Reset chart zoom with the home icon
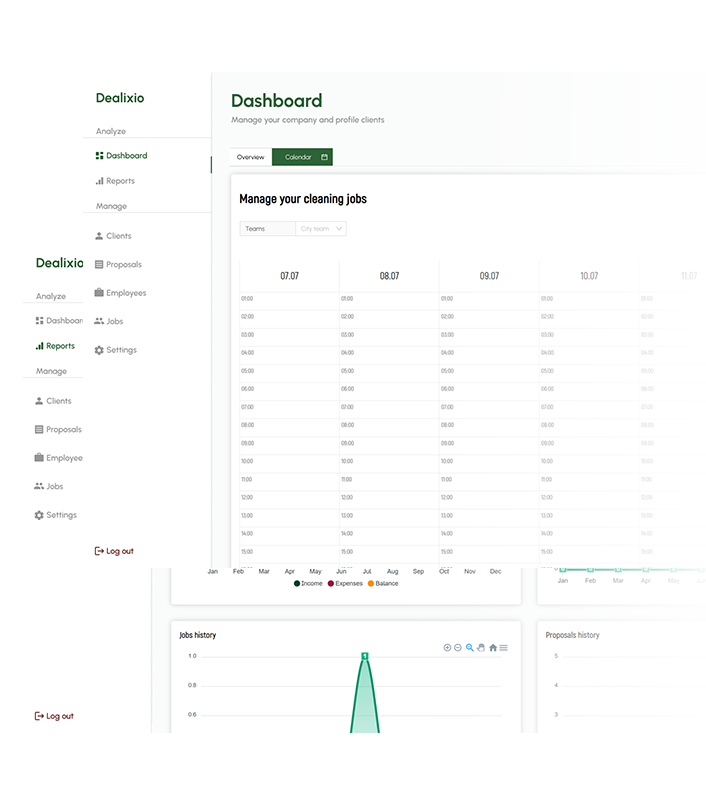Screen dimensions: 706x800 pyautogui.click(x=493, y=648)
